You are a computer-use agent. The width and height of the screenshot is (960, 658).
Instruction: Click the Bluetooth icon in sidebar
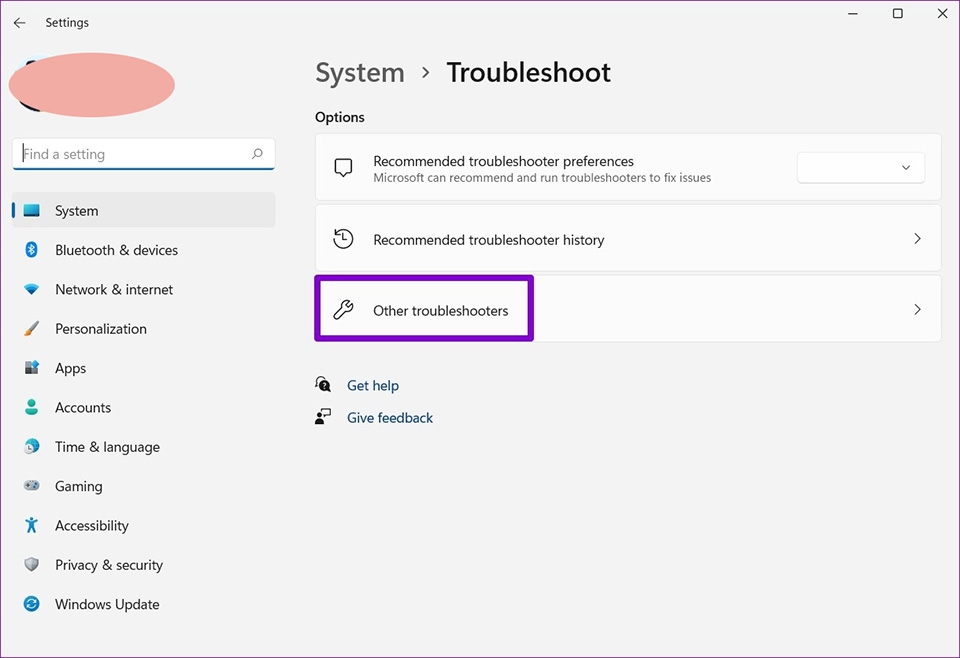31,250
